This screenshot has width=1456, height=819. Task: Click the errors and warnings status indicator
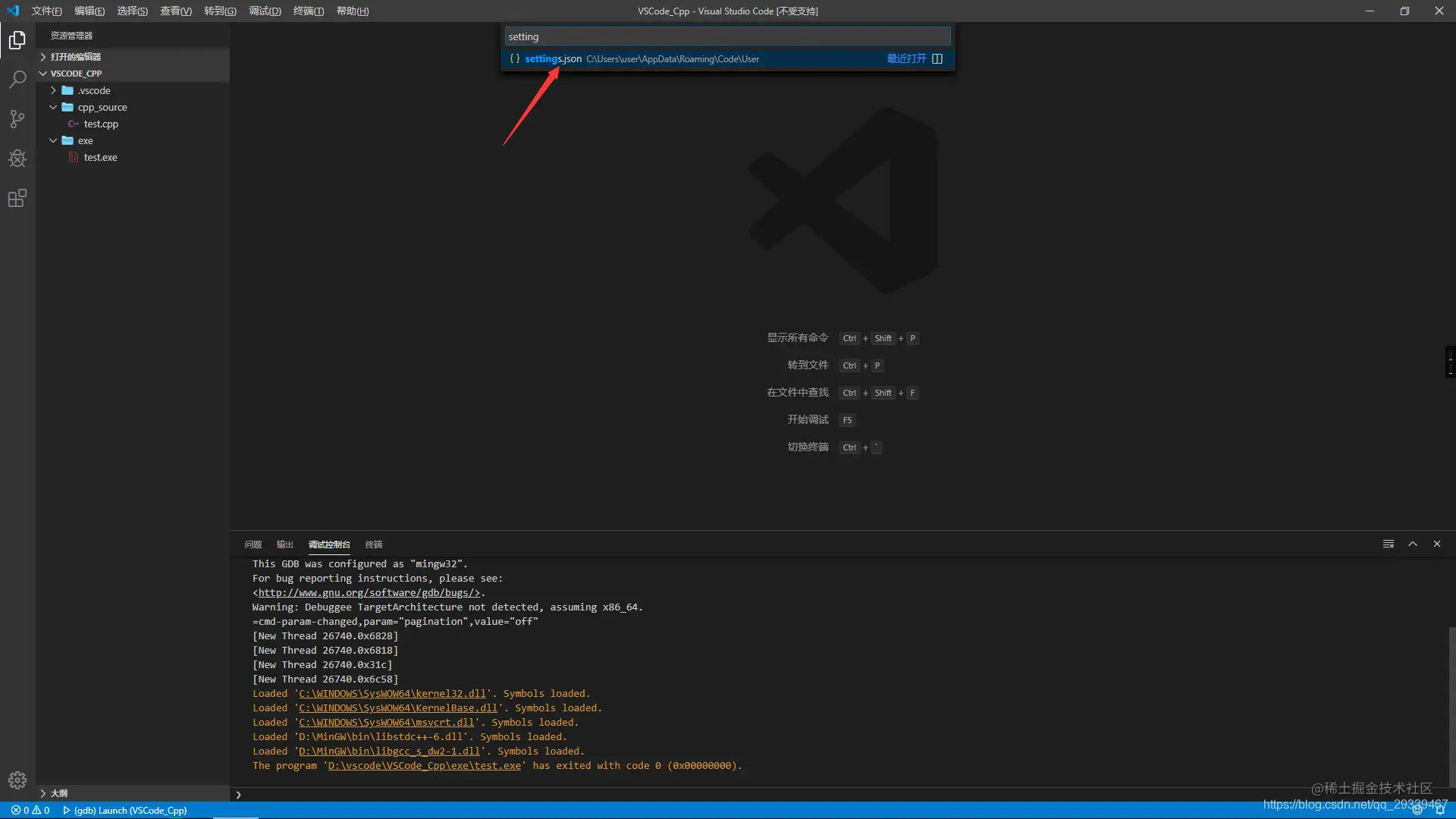click(x=30, y=811)
